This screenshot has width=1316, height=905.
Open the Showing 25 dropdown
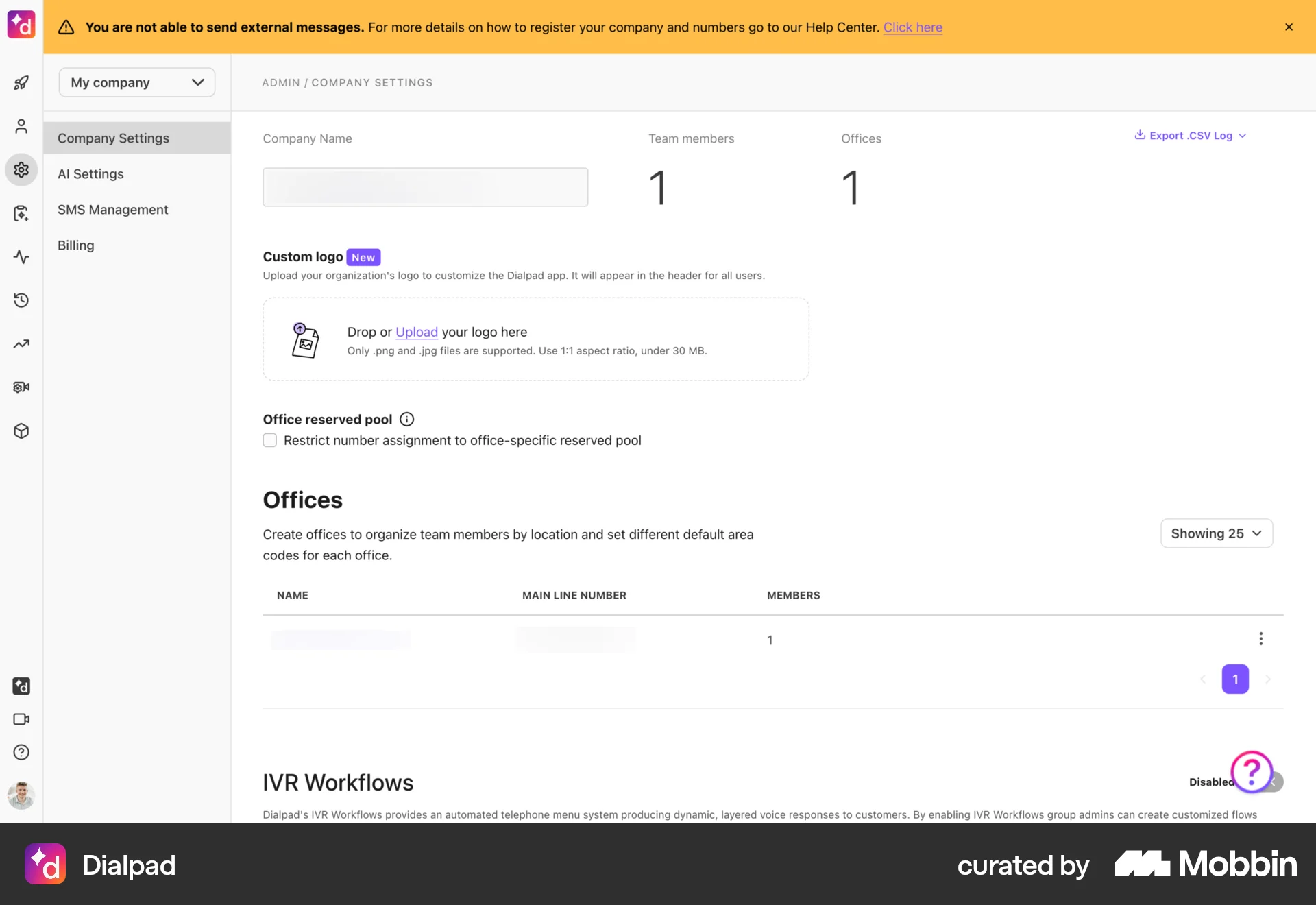point(1216,533)
